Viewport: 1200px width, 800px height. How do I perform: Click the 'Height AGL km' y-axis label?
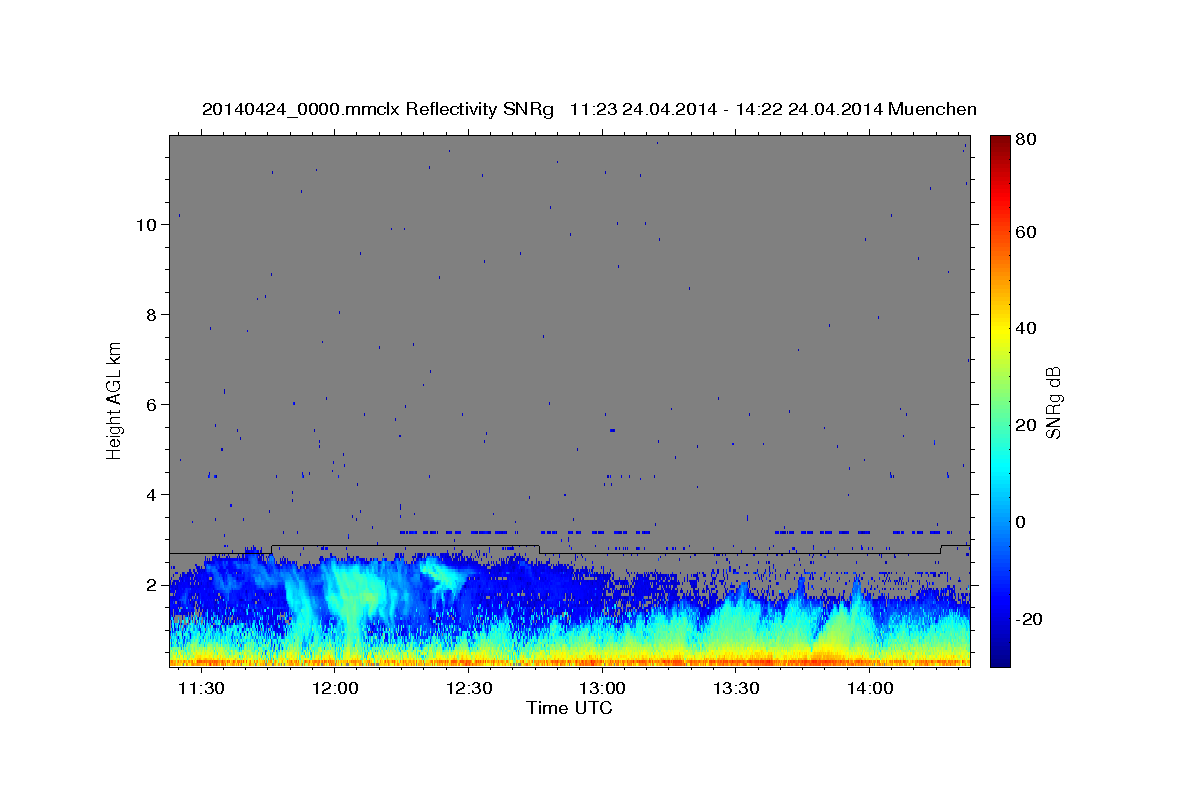point(114,400)
